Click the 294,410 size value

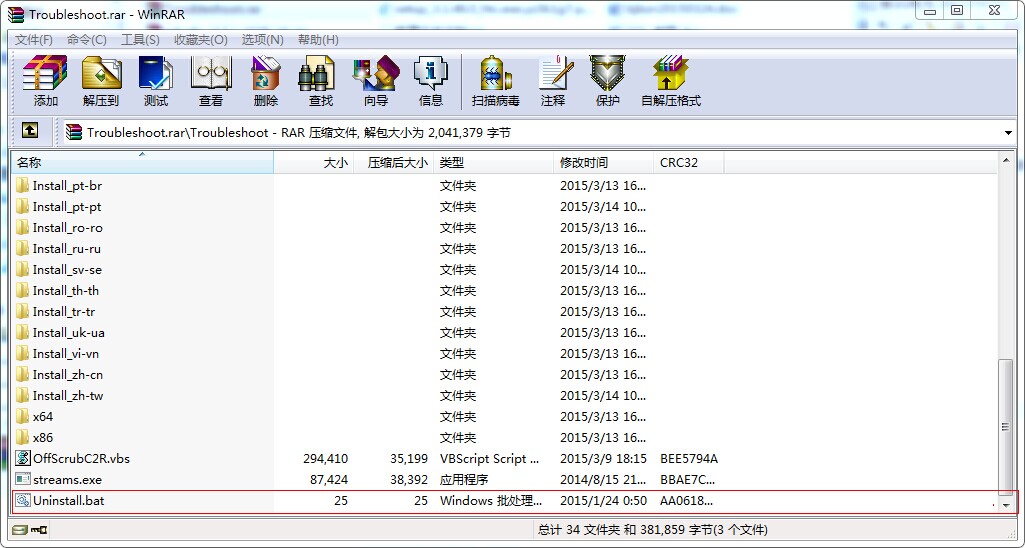coord(326,458)
